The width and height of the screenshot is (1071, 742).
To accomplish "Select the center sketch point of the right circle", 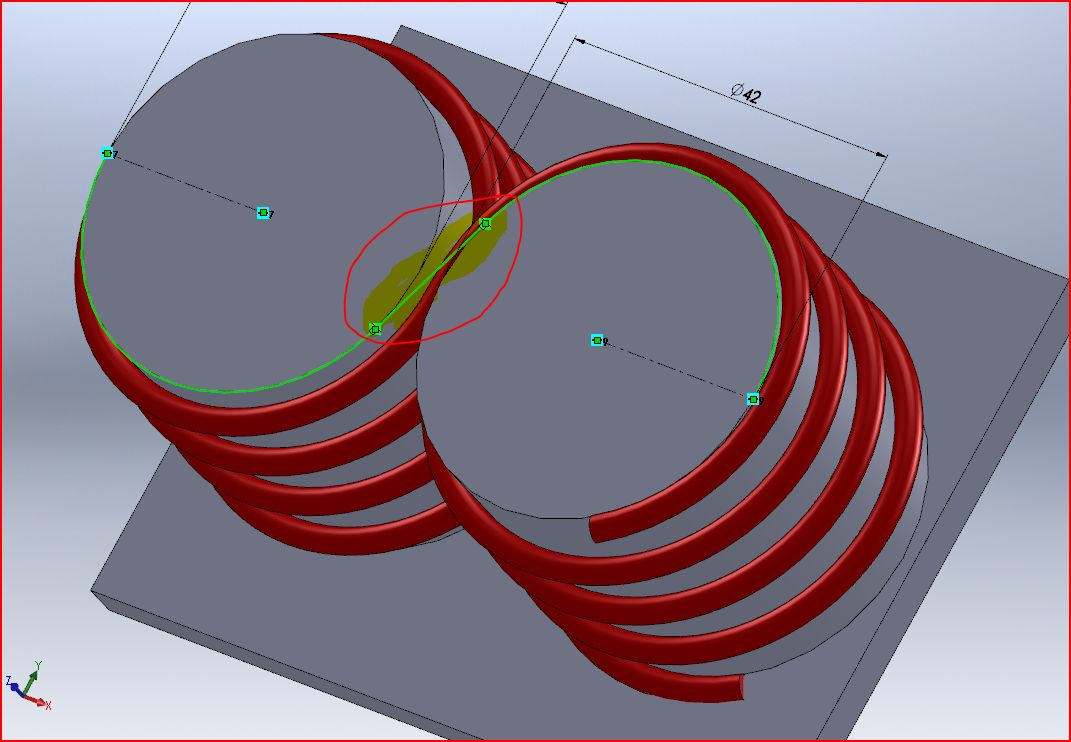I will point(597,340).
